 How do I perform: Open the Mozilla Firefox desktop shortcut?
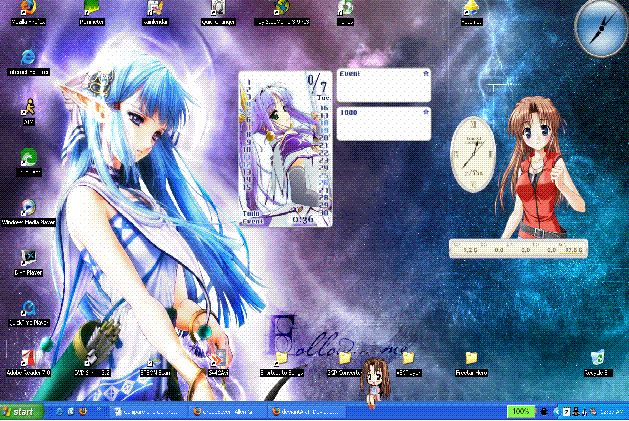pos(28,12)
